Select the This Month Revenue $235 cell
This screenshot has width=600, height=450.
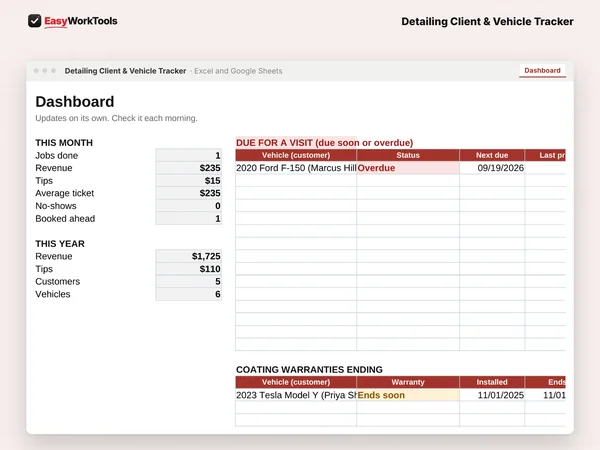coord(189,168)
